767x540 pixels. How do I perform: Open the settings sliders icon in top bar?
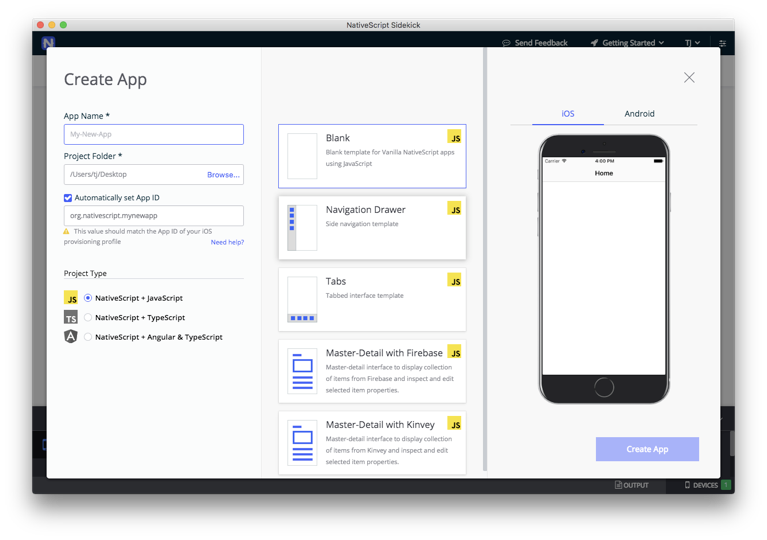[722, 43]
